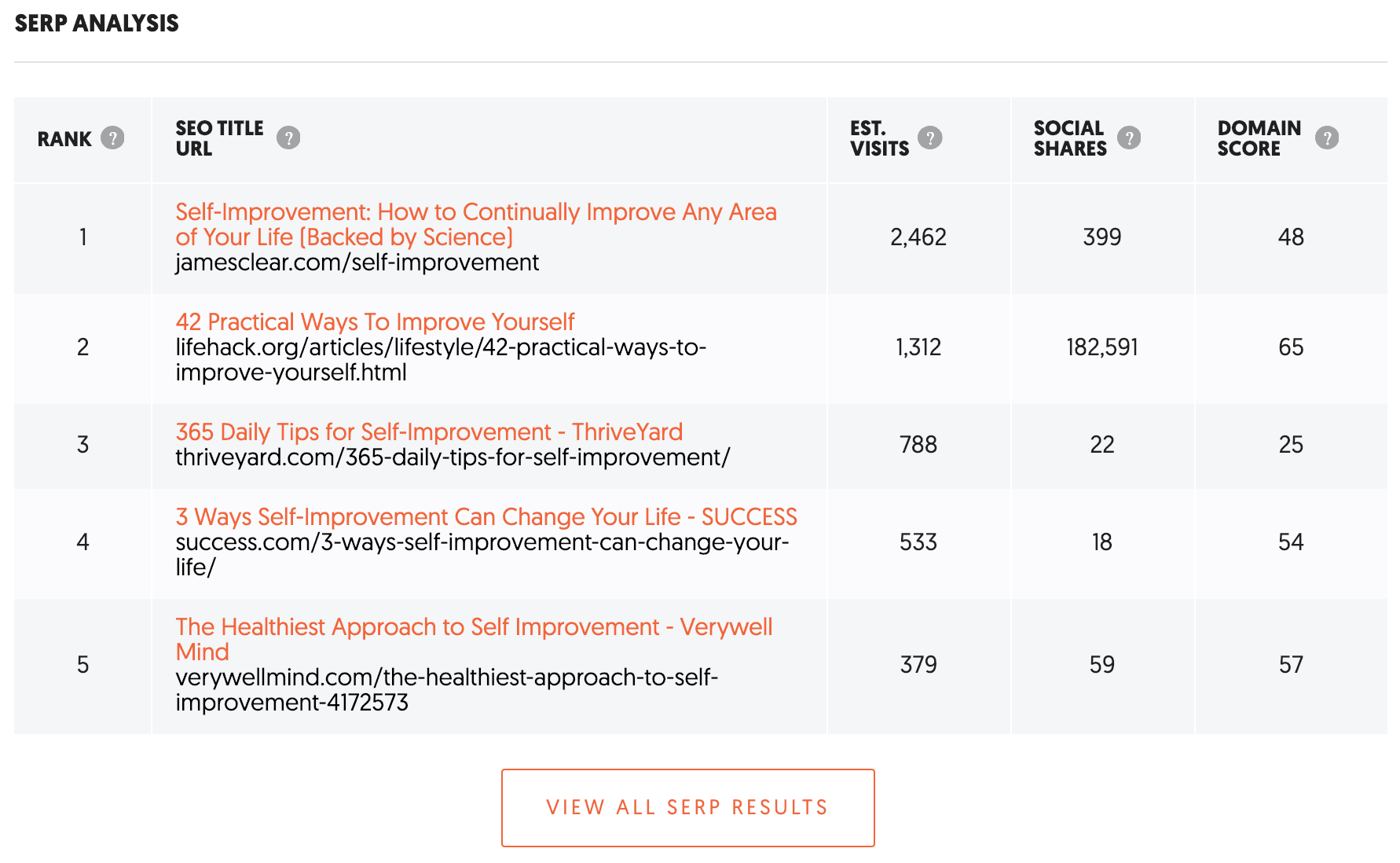Open the SEO Title URL help tooltip icon
This screenshot has width=1400, height=863.
click(288, 138)
